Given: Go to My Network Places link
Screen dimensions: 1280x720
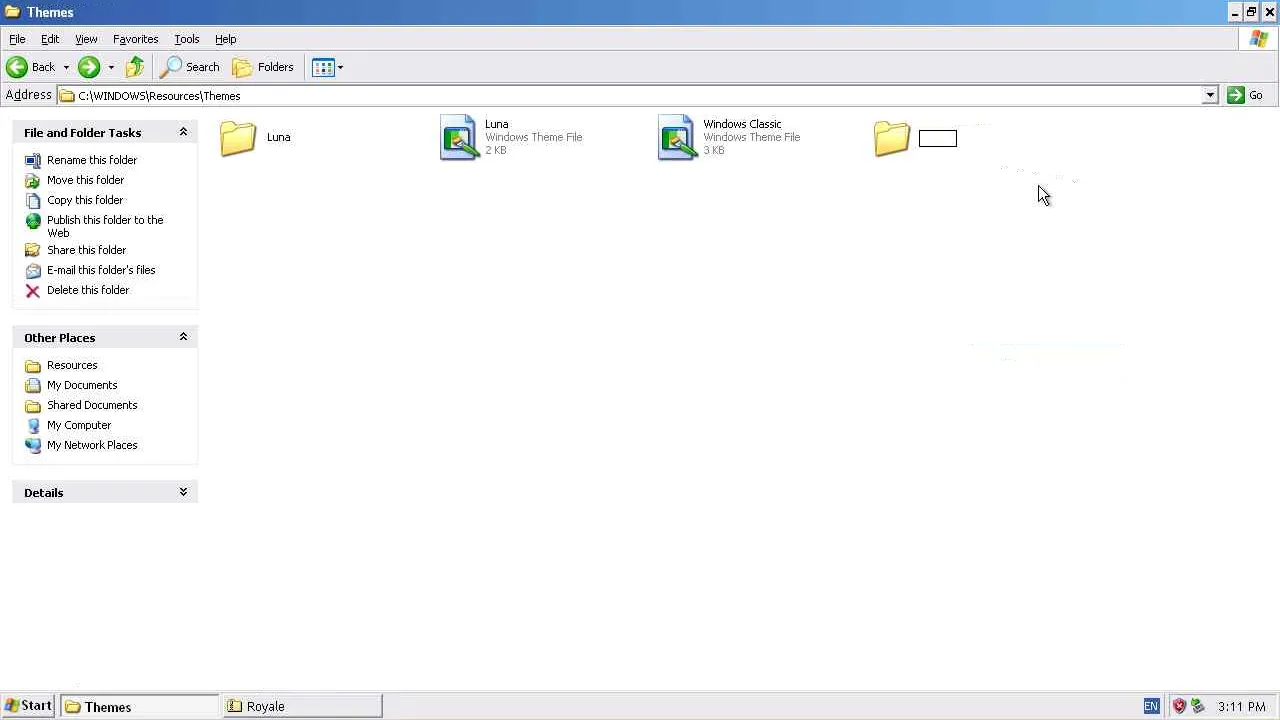Looking at the screenshot, I should coord(92,445).
